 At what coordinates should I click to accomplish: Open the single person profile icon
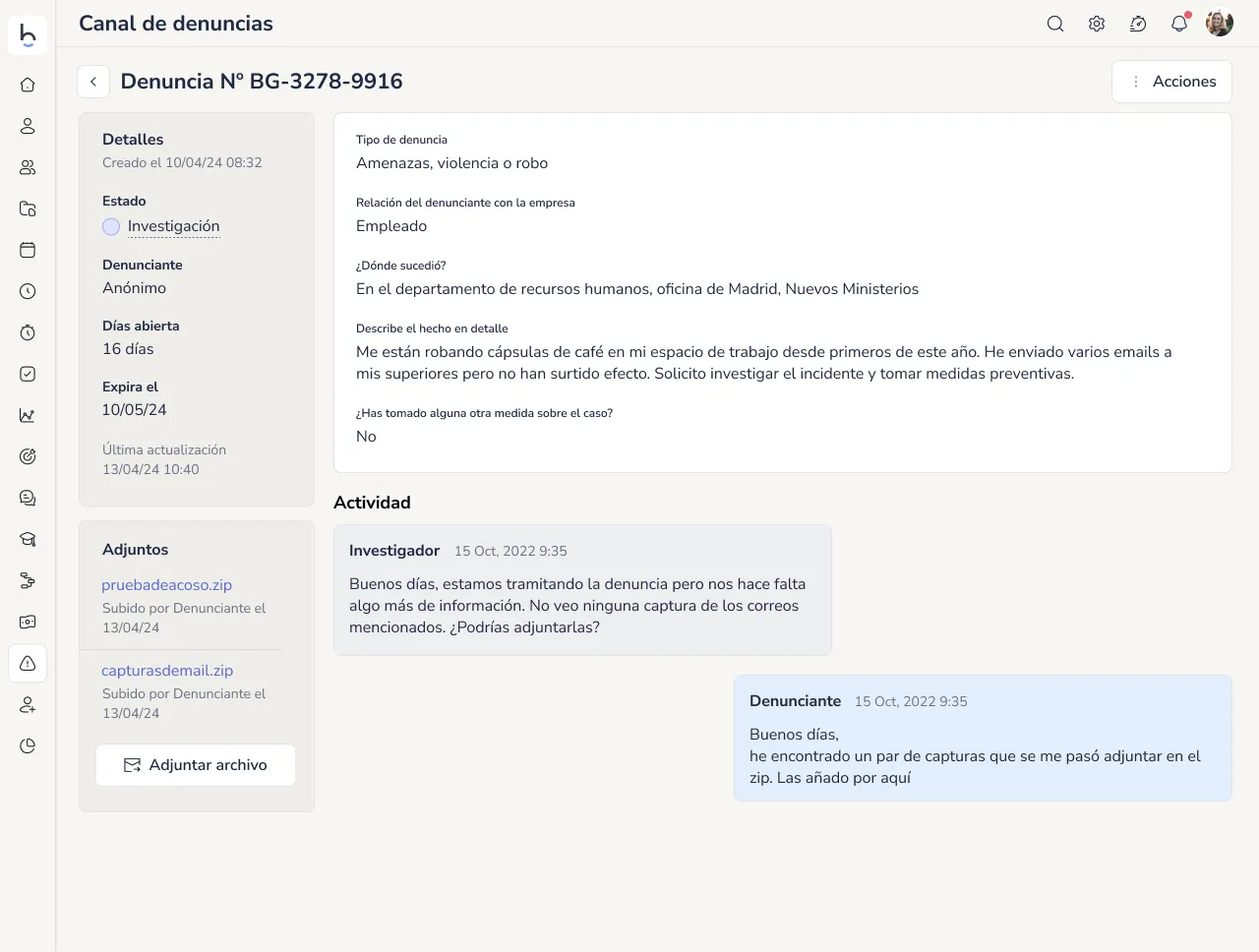28,126
